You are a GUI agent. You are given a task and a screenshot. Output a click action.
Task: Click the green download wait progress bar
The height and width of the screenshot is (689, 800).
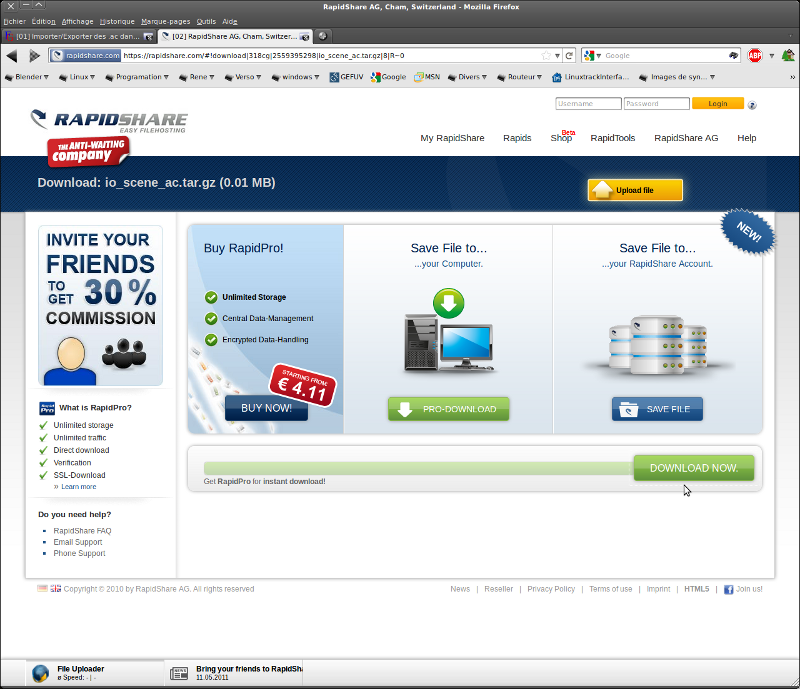tap(418, 468)
